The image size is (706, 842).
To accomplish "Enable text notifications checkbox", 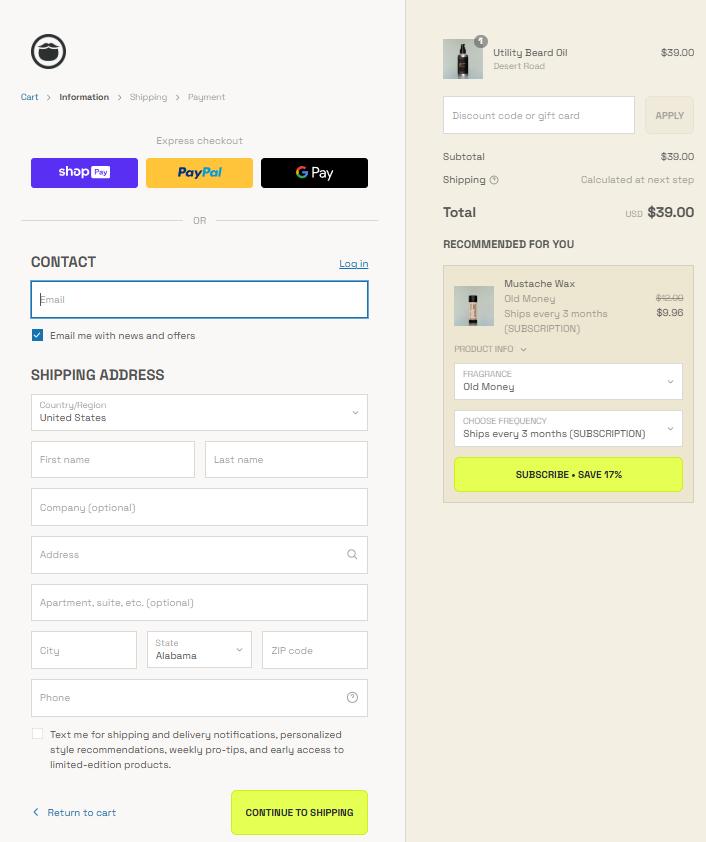I will pyautogui.click(x=38, y=734).
